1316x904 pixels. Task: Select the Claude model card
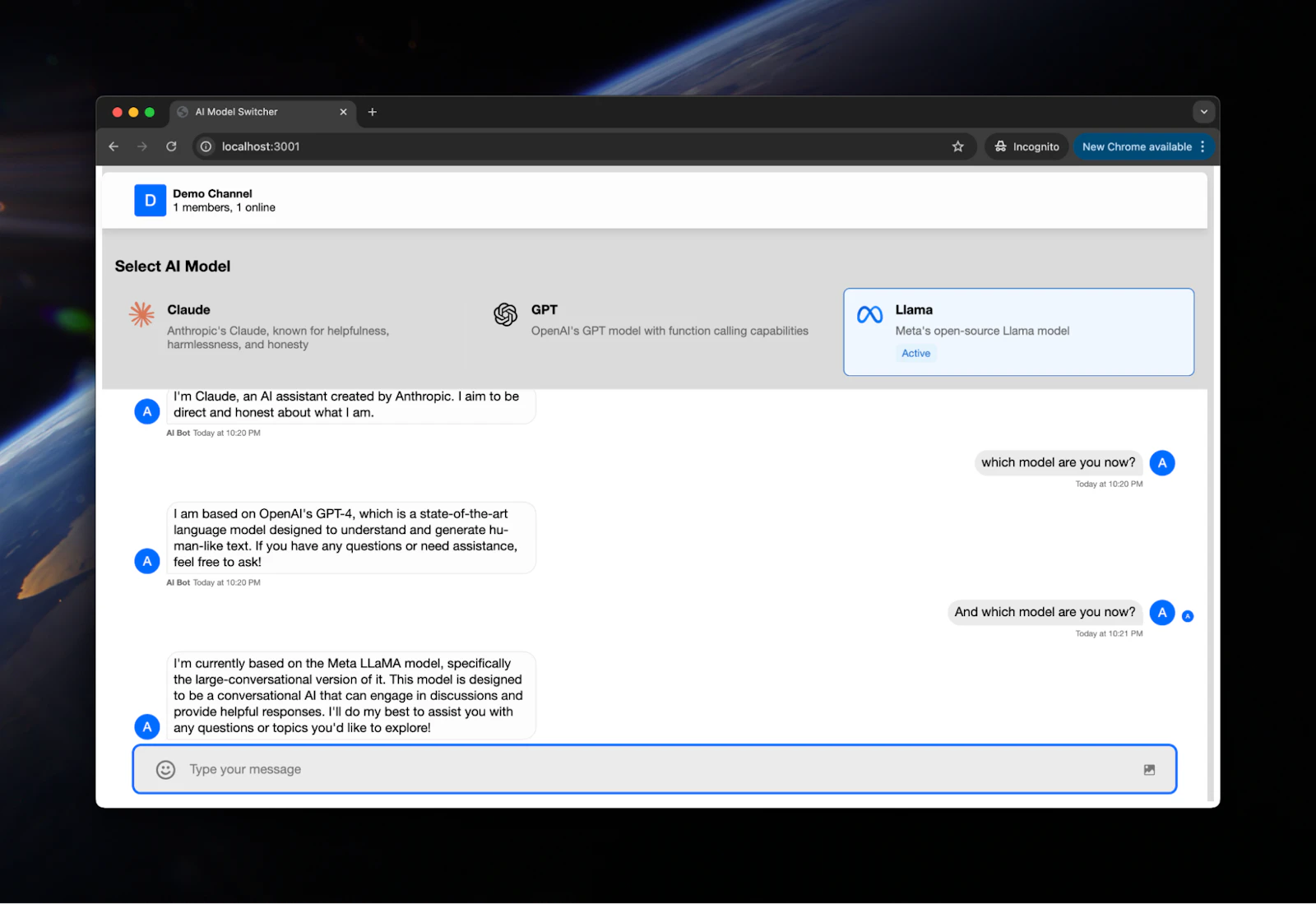290,331
